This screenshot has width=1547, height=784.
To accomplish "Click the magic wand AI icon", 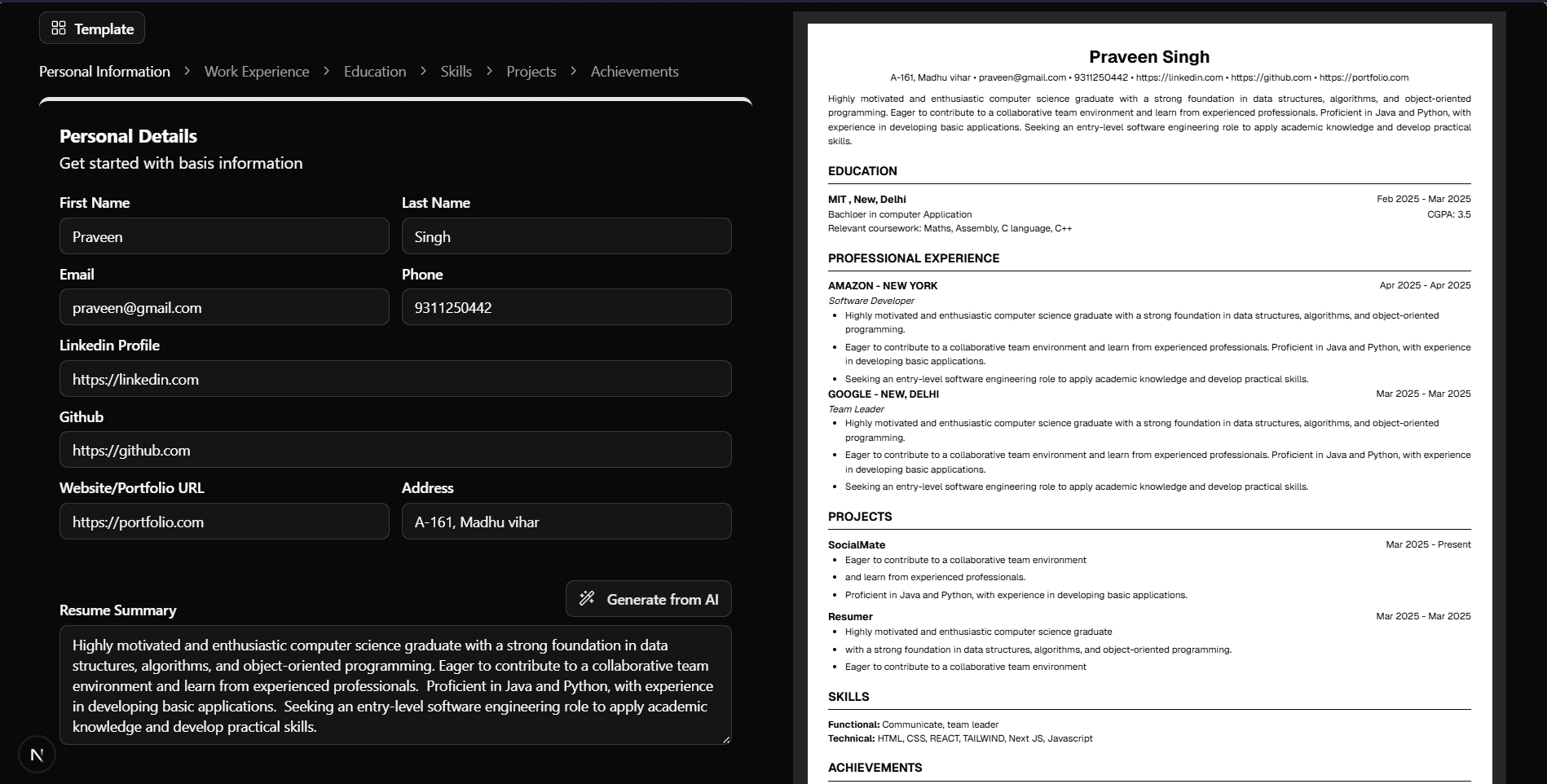I will (x=587, y=599).
